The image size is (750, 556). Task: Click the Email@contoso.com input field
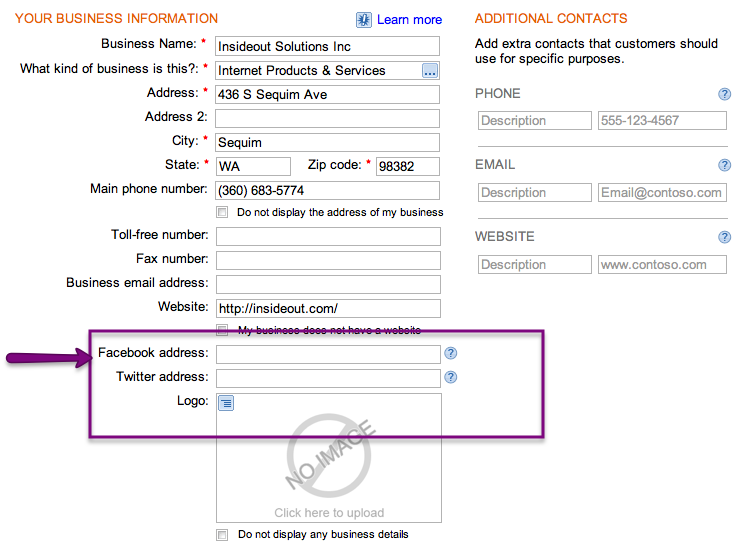(661, 193)
